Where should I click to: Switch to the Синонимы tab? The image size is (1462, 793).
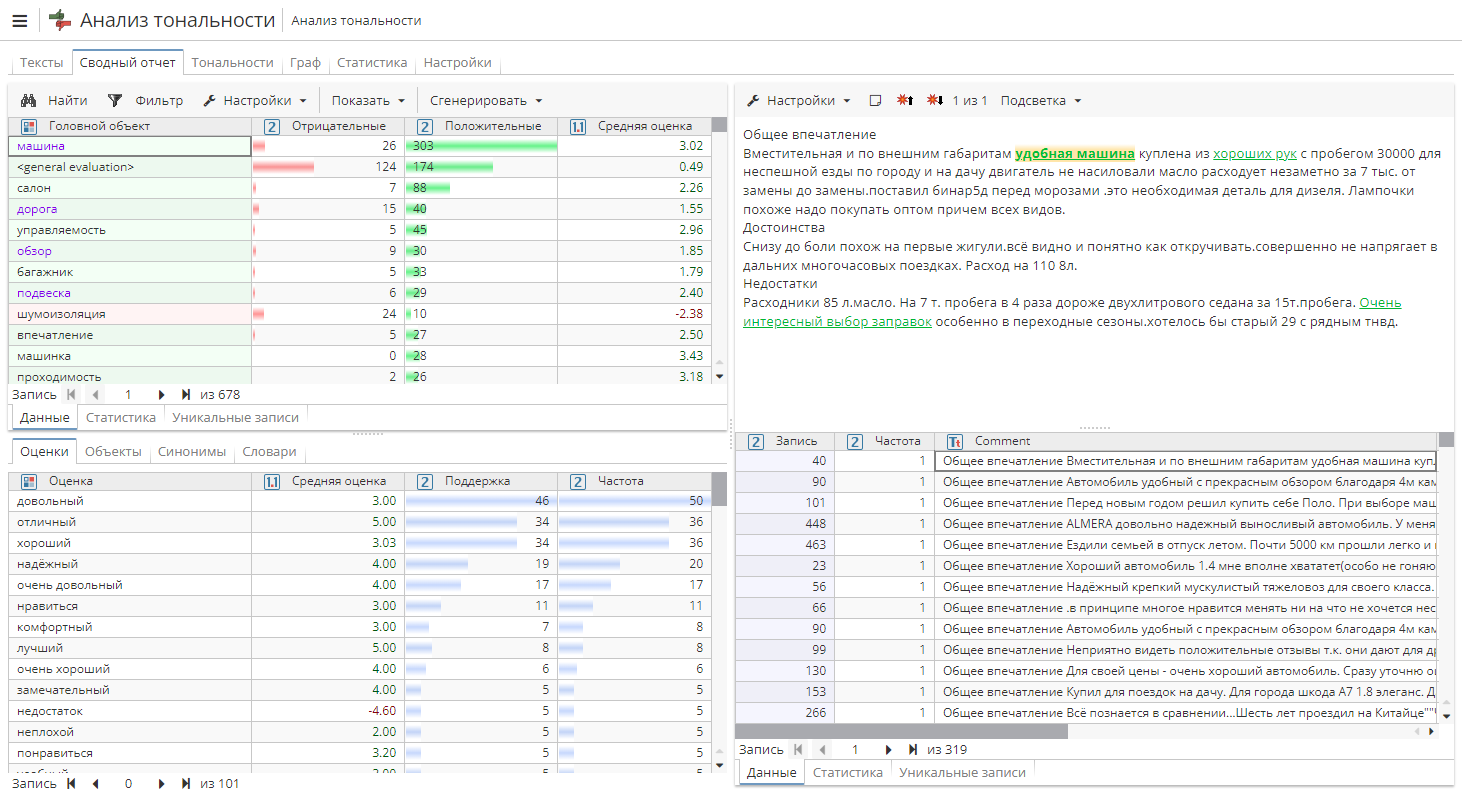coord(192,451)
